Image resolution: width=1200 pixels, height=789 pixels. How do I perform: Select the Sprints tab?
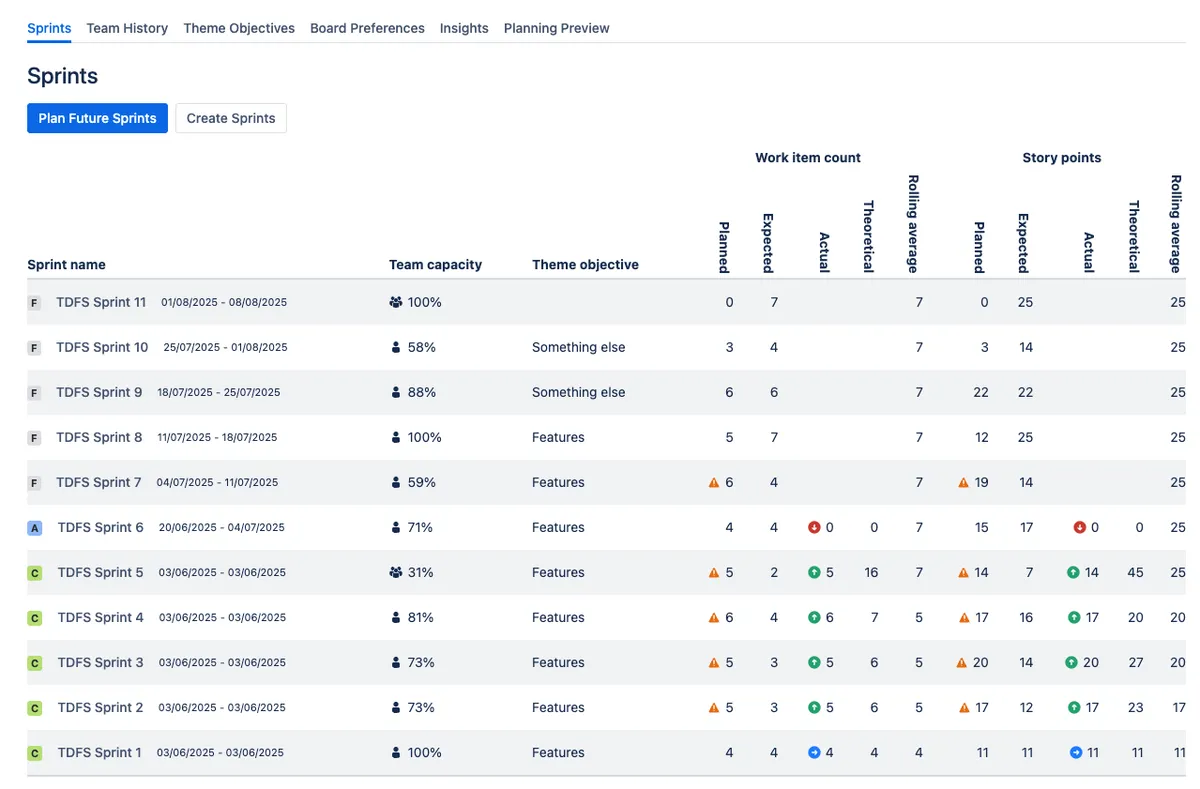tap(49, 28)
